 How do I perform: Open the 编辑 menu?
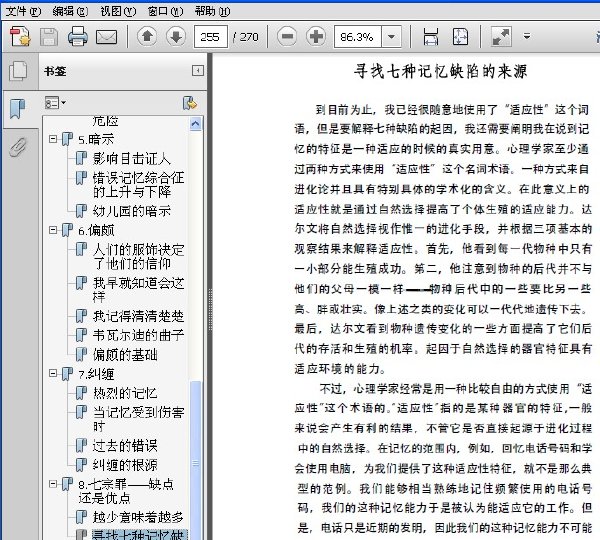[70, 11]
